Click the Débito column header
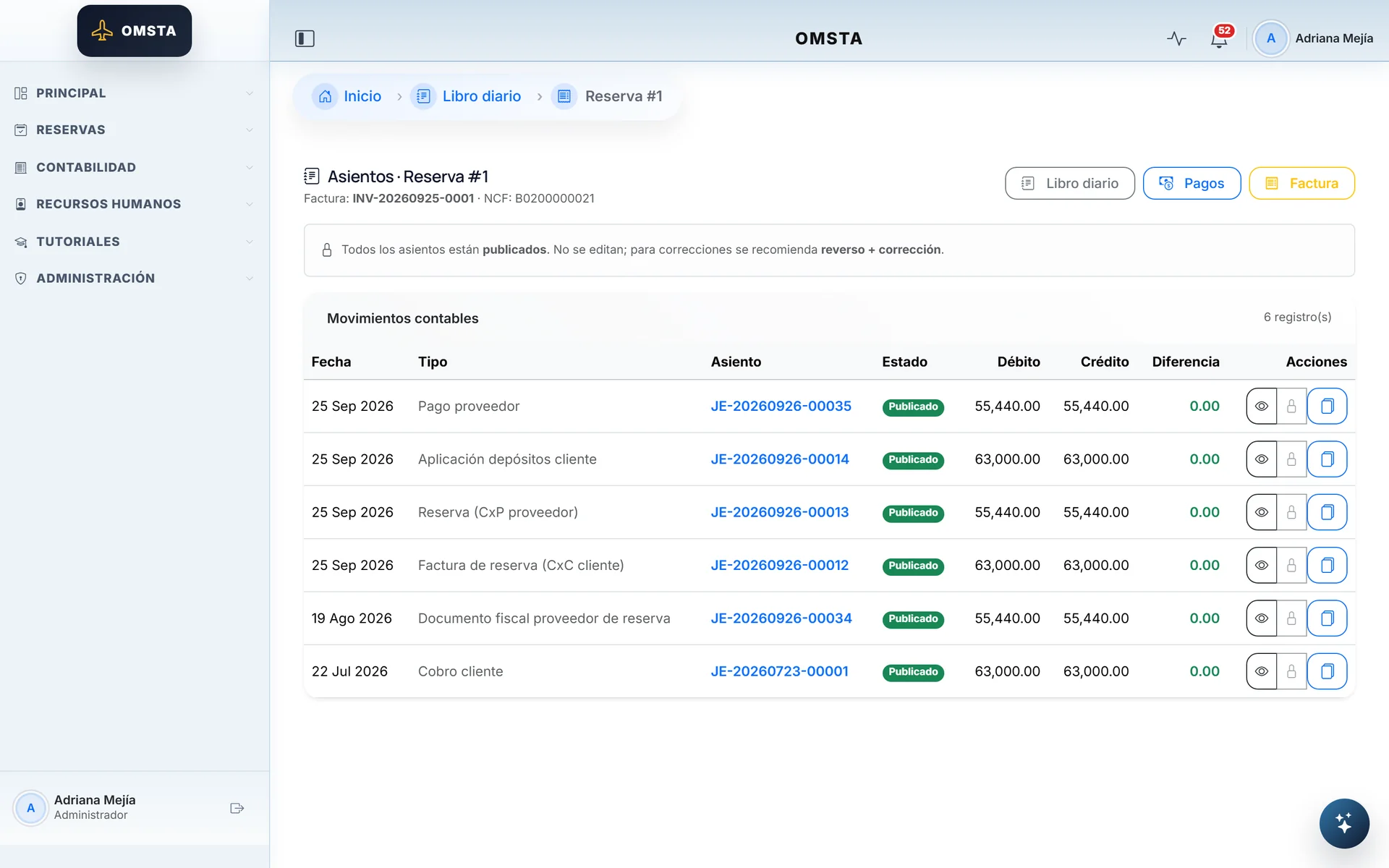Viewport: 1389px width, 868px height. pyautogui.click(x=1019, y=362)
